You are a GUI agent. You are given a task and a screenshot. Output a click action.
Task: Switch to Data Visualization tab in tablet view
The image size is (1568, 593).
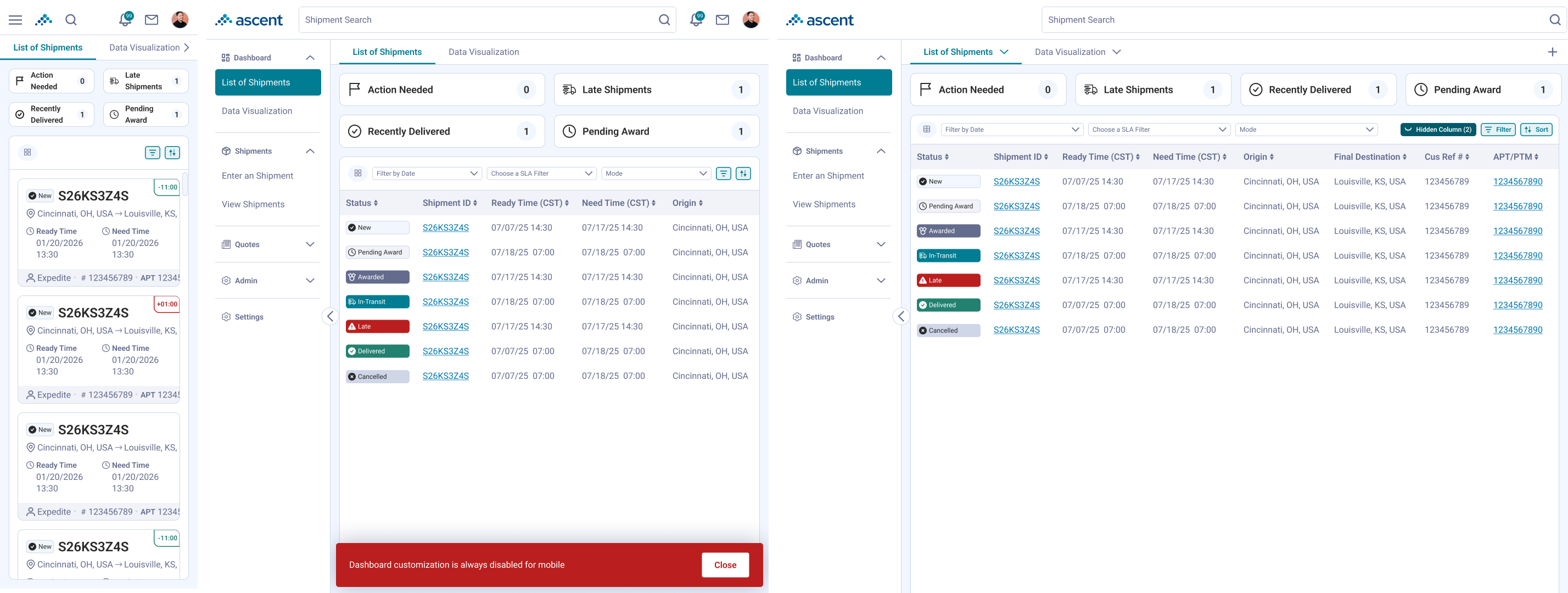click(484, 52)
